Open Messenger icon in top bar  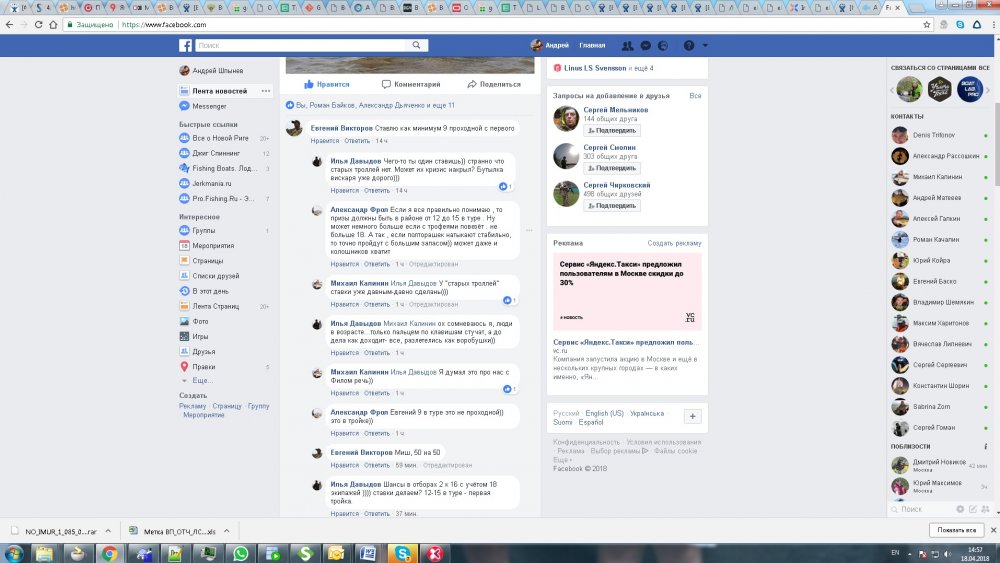pos(646,46)
